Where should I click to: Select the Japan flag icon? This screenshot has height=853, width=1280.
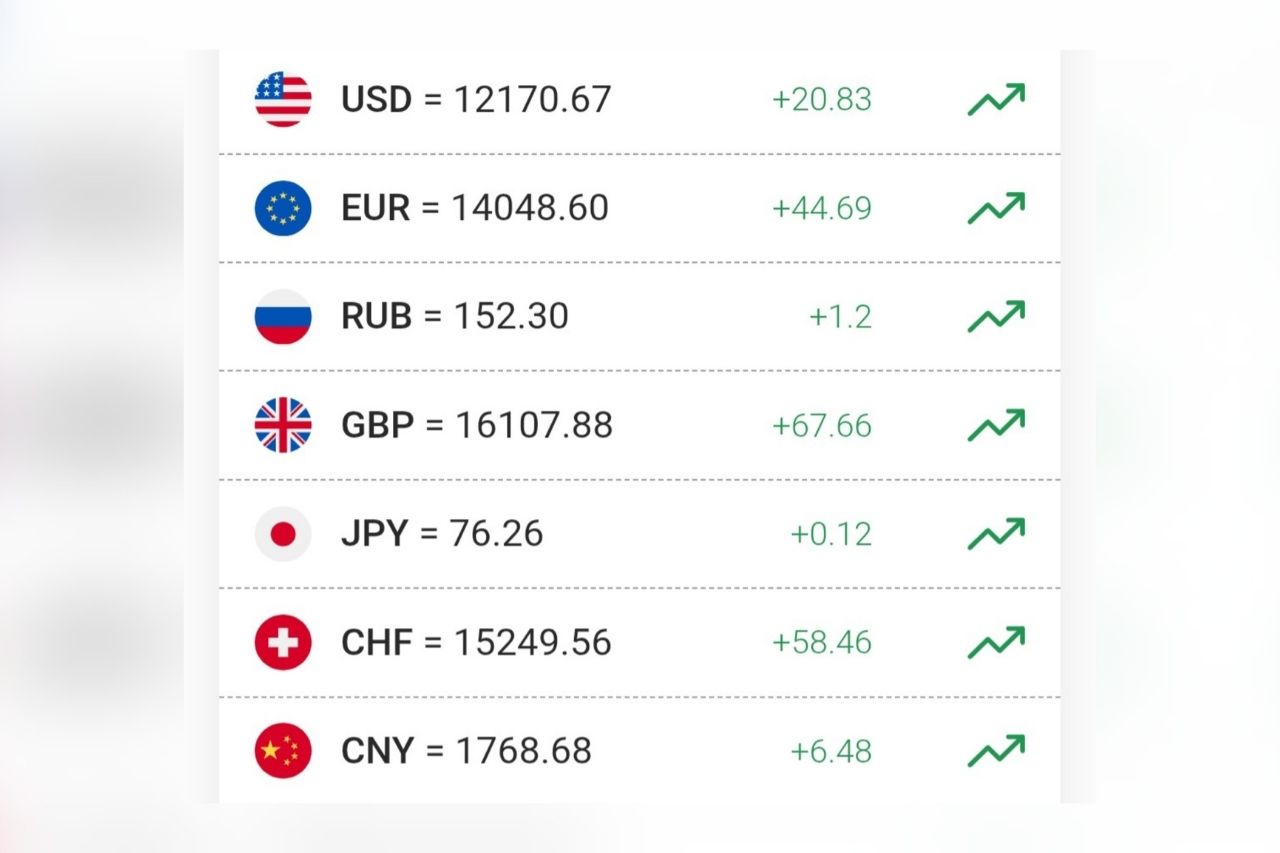[283, 534]
